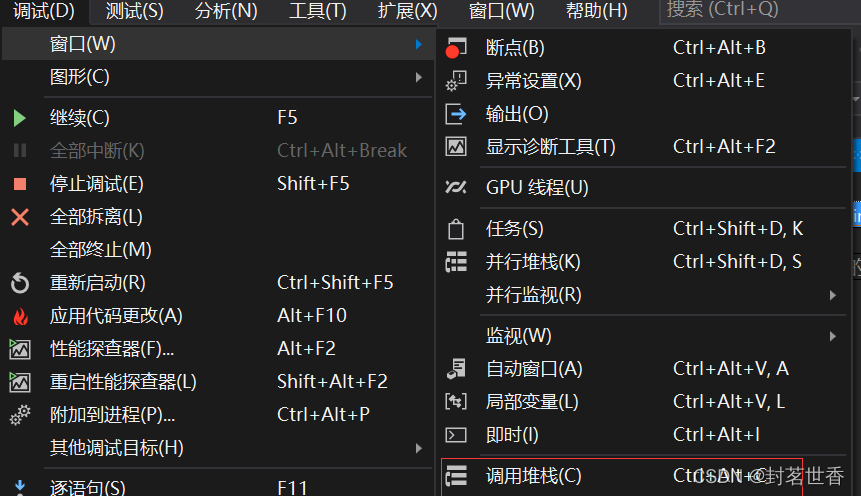Expand the Parallel Watch (并行监视) submenu
861x496 pixels.
click(x=832, y=295)
